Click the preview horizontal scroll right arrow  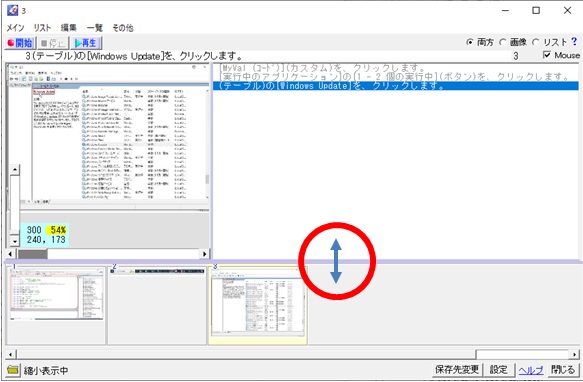204,254
